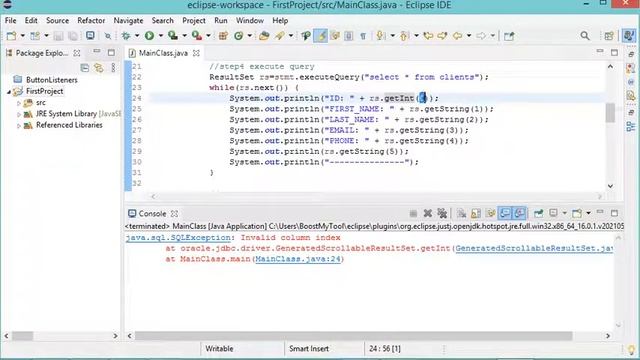
Task: Click the Console horizontal scrollbar
Action: [353, 336]
